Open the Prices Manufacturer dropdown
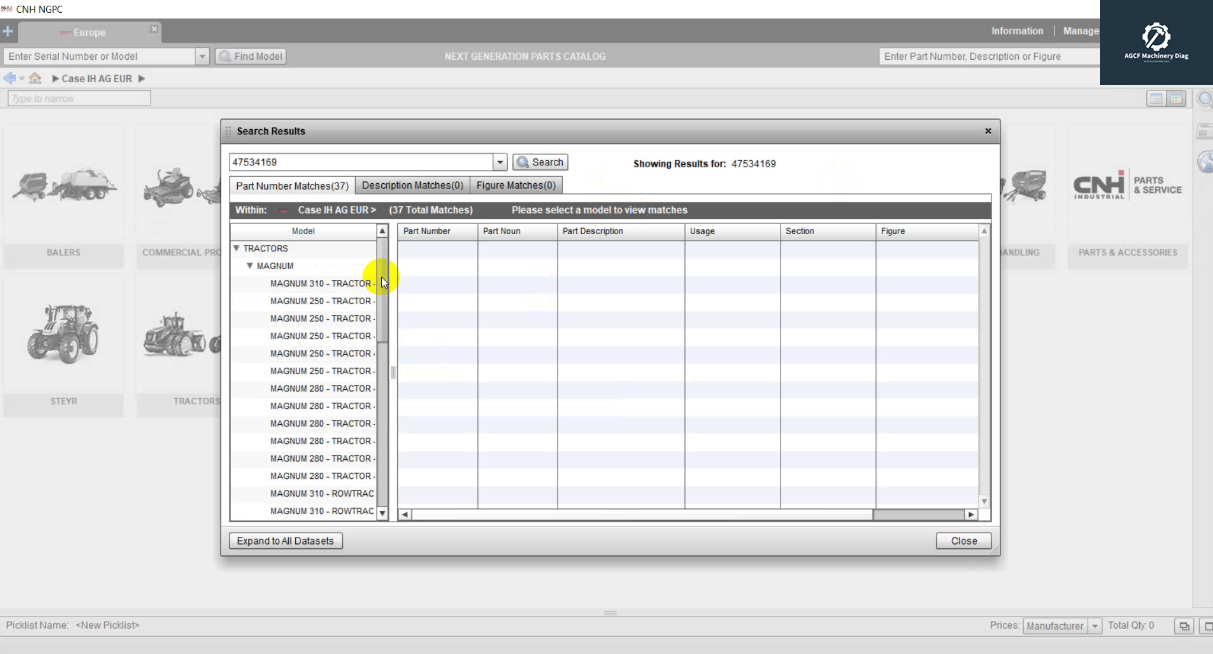Screen dimensions: 1213x654 coord(1095,626)
